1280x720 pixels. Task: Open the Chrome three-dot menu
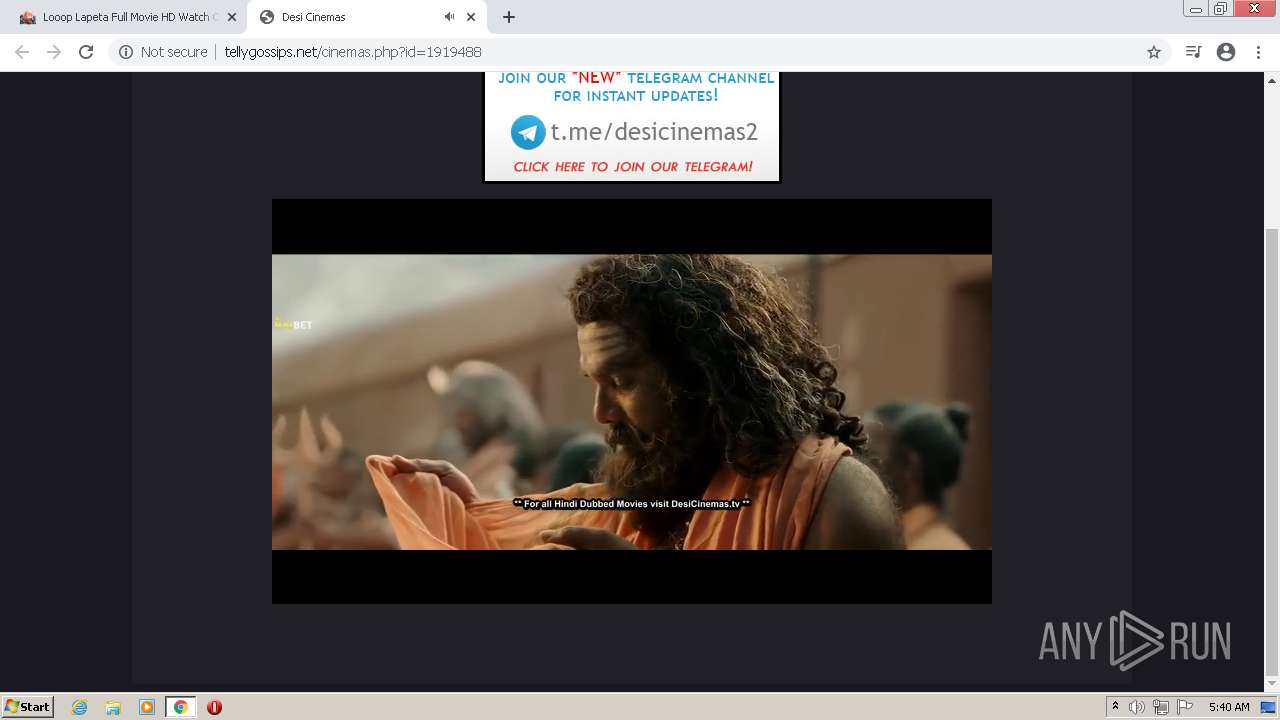pos(1258,52)
